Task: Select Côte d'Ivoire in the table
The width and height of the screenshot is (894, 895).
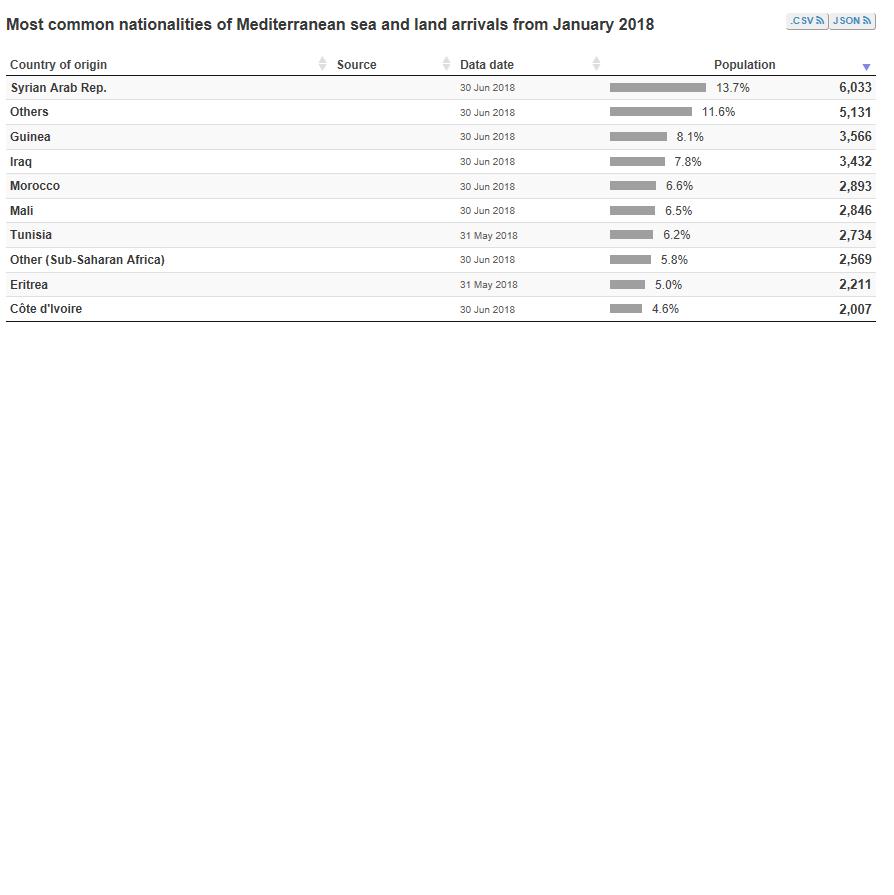Action: (x=46, y=309)
